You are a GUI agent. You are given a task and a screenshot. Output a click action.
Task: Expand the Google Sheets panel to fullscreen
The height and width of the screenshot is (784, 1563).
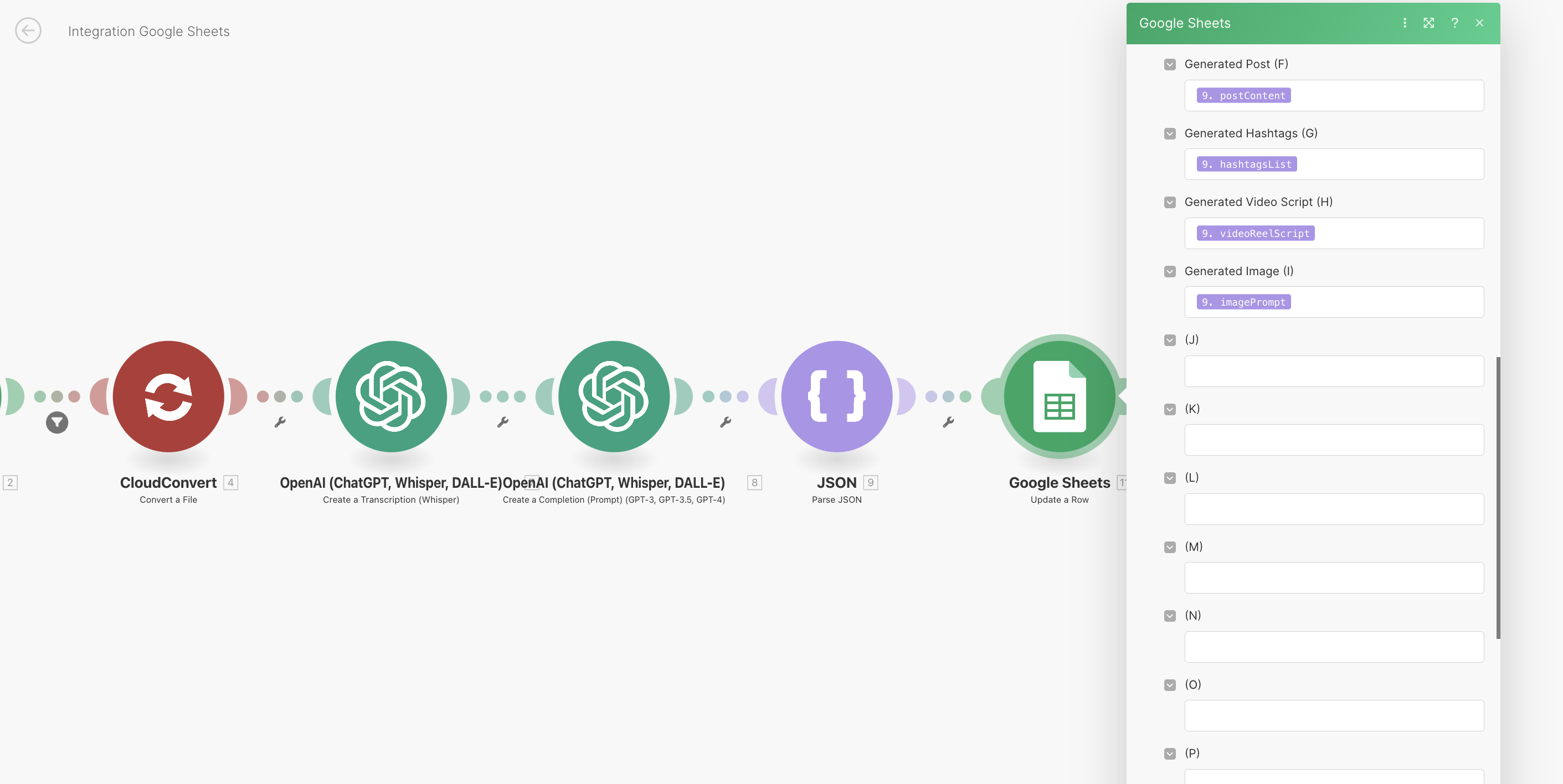[1429, 23]
